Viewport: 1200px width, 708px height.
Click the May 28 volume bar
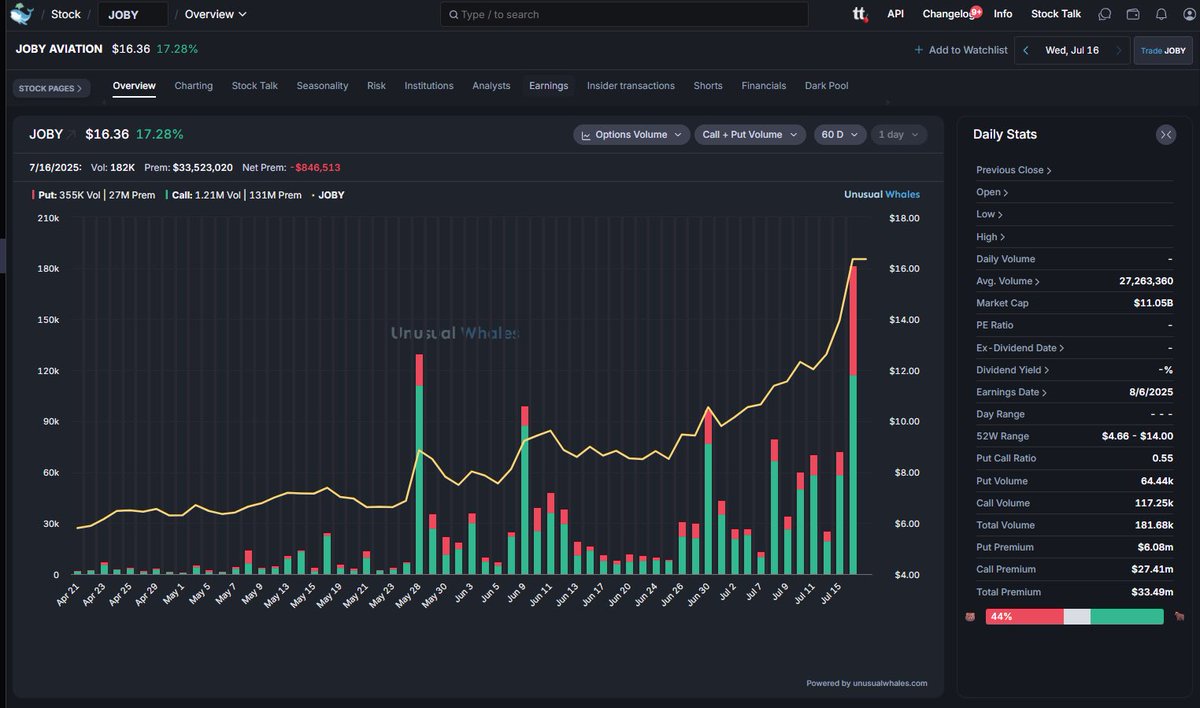coord(419,464)
